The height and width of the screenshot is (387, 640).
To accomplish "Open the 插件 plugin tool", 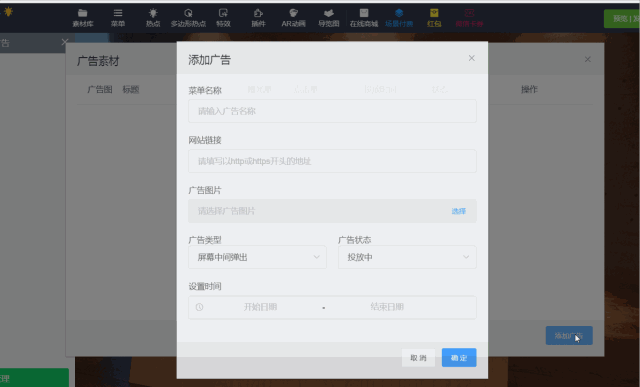I will click(x=258, y=18).
